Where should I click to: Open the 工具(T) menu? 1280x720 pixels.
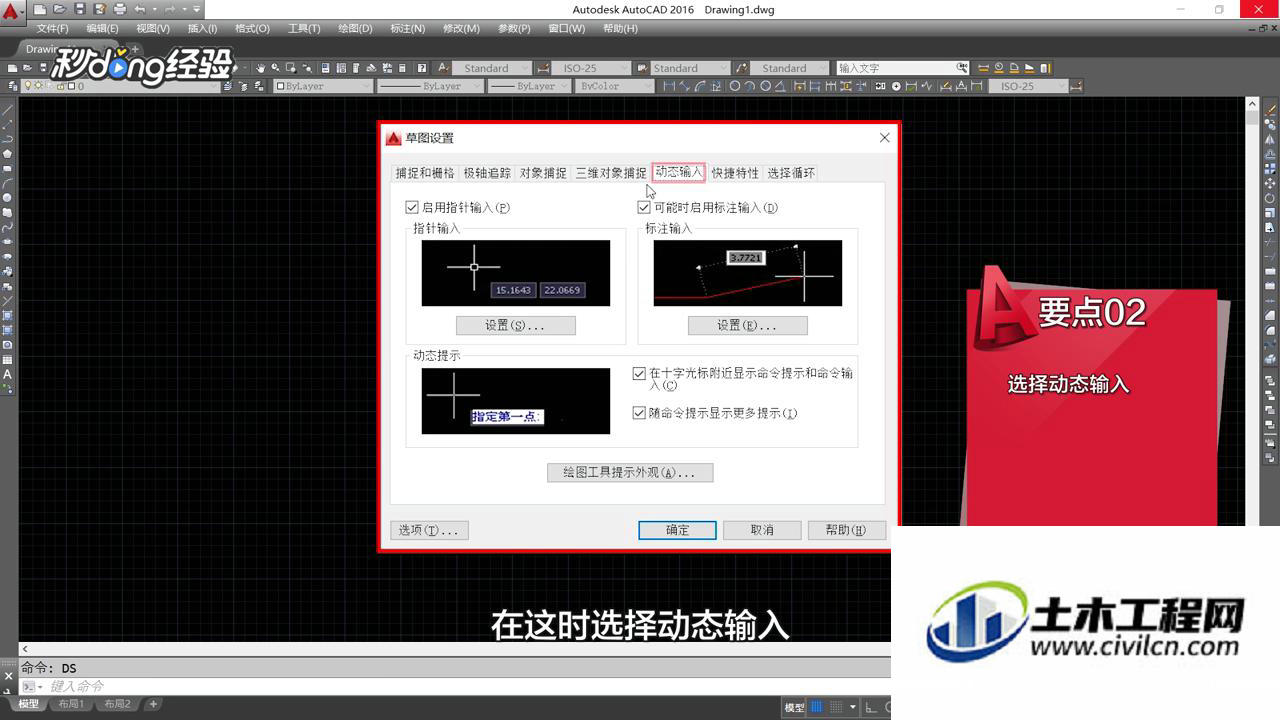point(304,29)
